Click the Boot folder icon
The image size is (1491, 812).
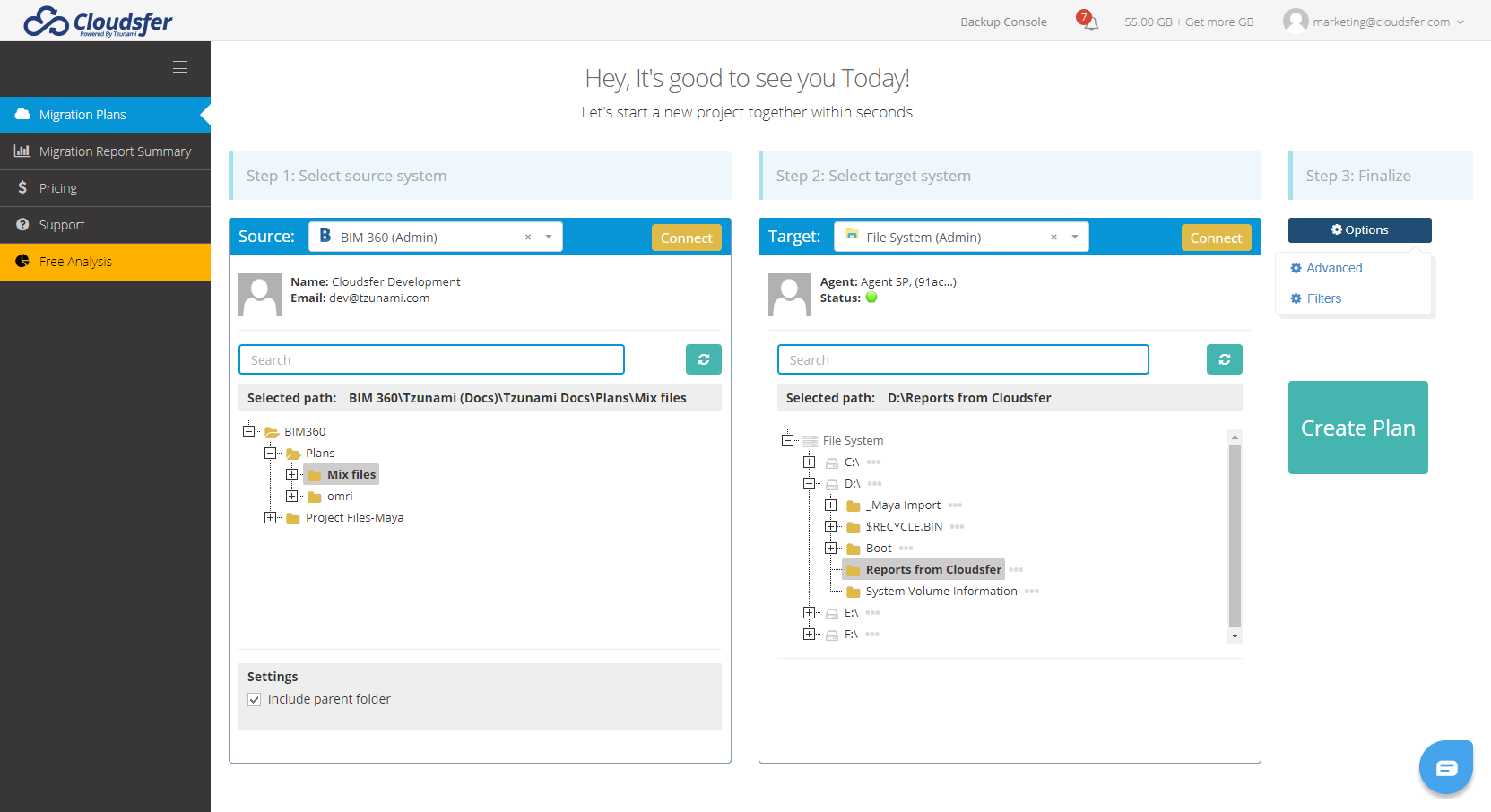coord(854,549)
